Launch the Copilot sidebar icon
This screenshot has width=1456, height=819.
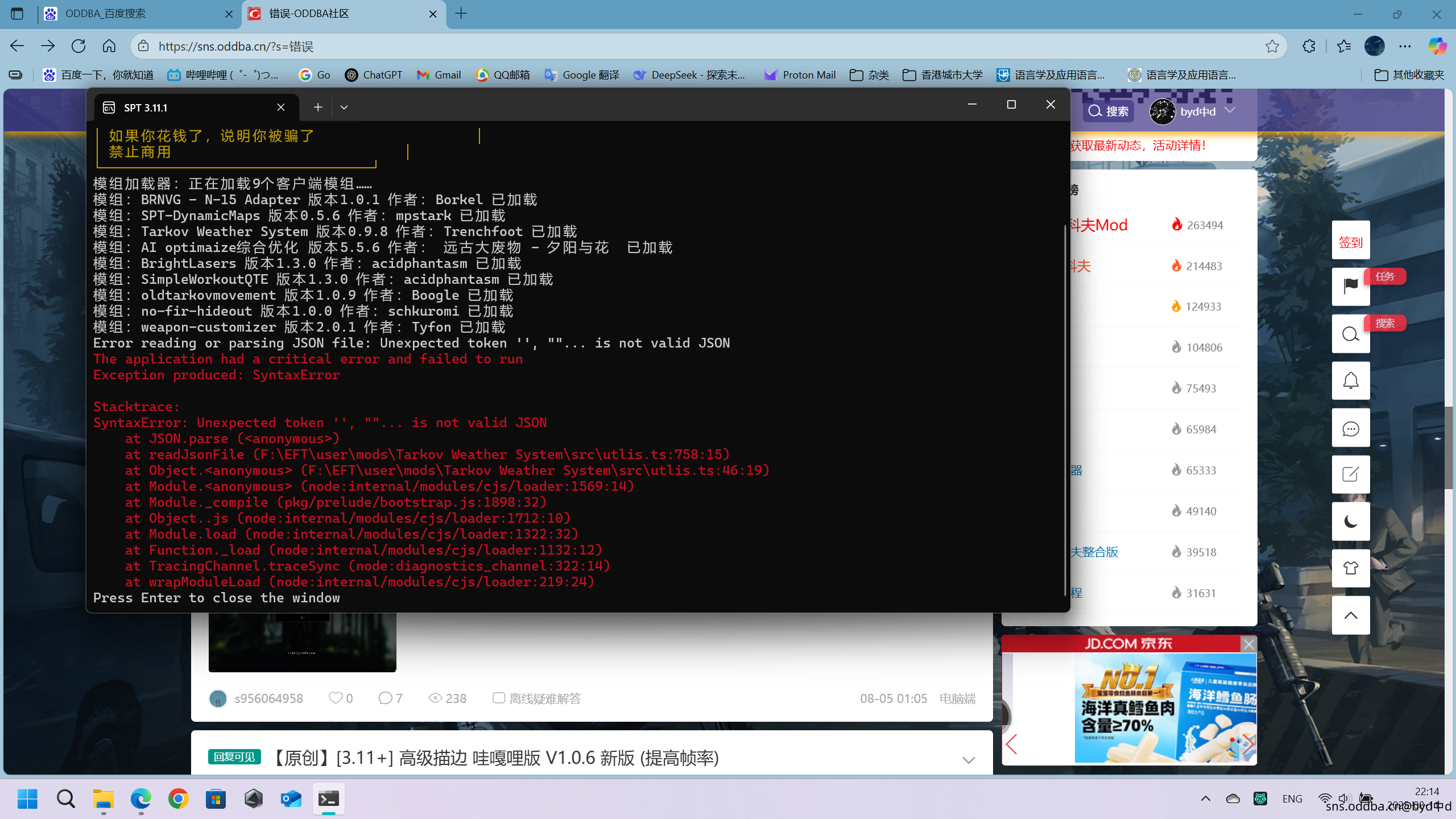point(1437,46)
